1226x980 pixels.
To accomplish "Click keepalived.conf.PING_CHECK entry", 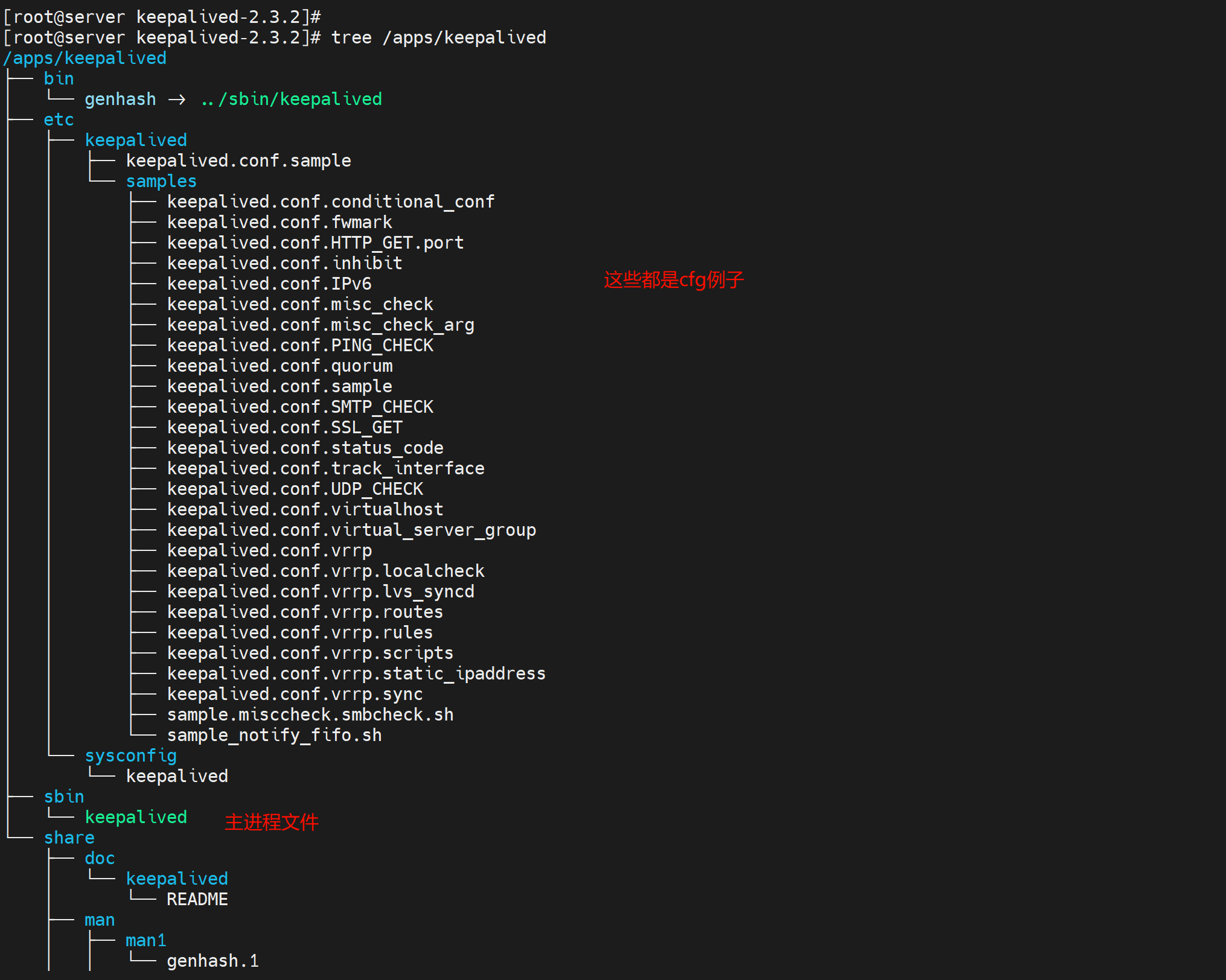I will 300,345.
